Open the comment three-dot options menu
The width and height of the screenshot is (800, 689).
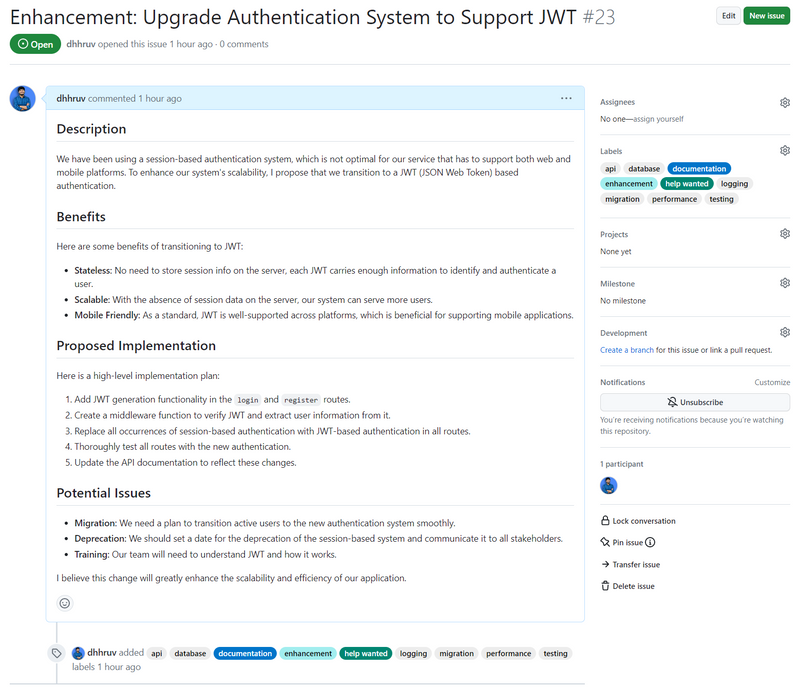pos(566,98)
